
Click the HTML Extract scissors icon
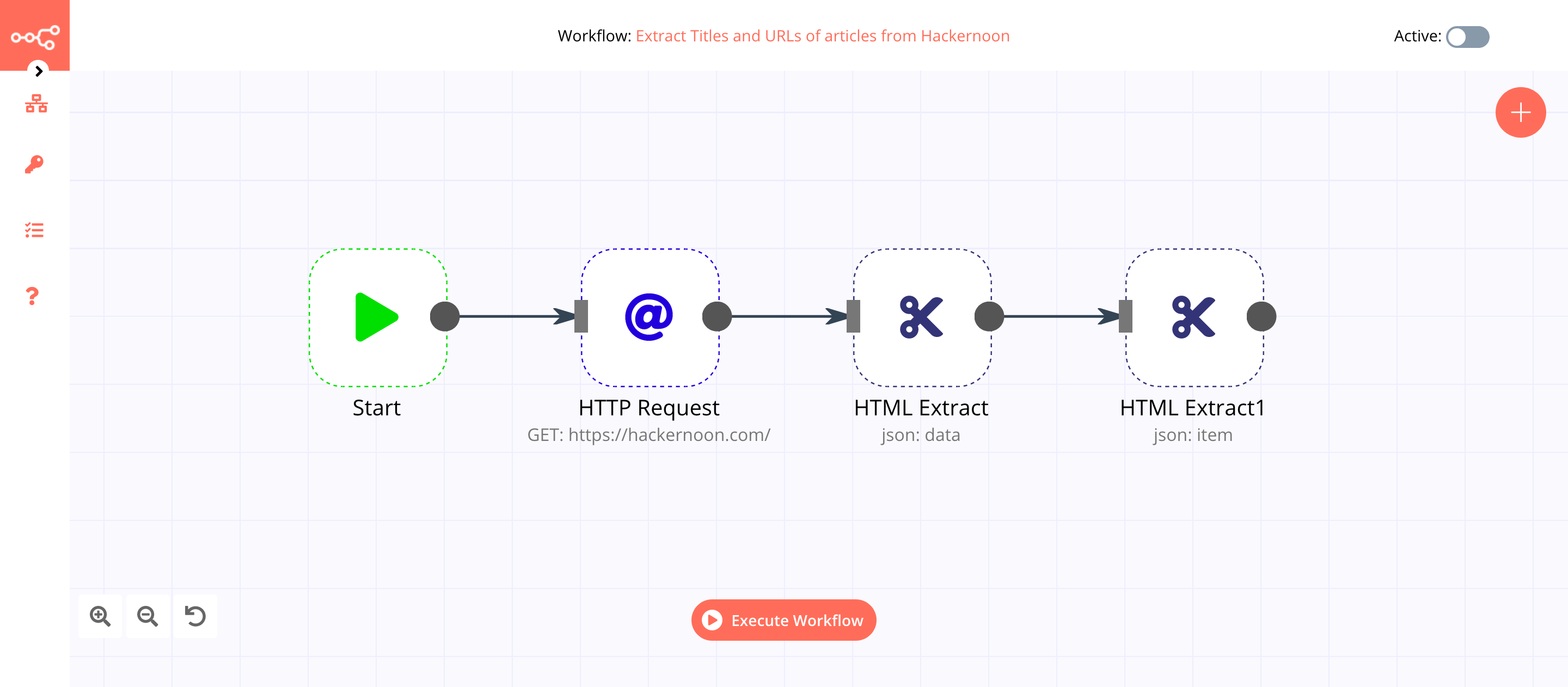pyautogui.click(x=921, y=316)
